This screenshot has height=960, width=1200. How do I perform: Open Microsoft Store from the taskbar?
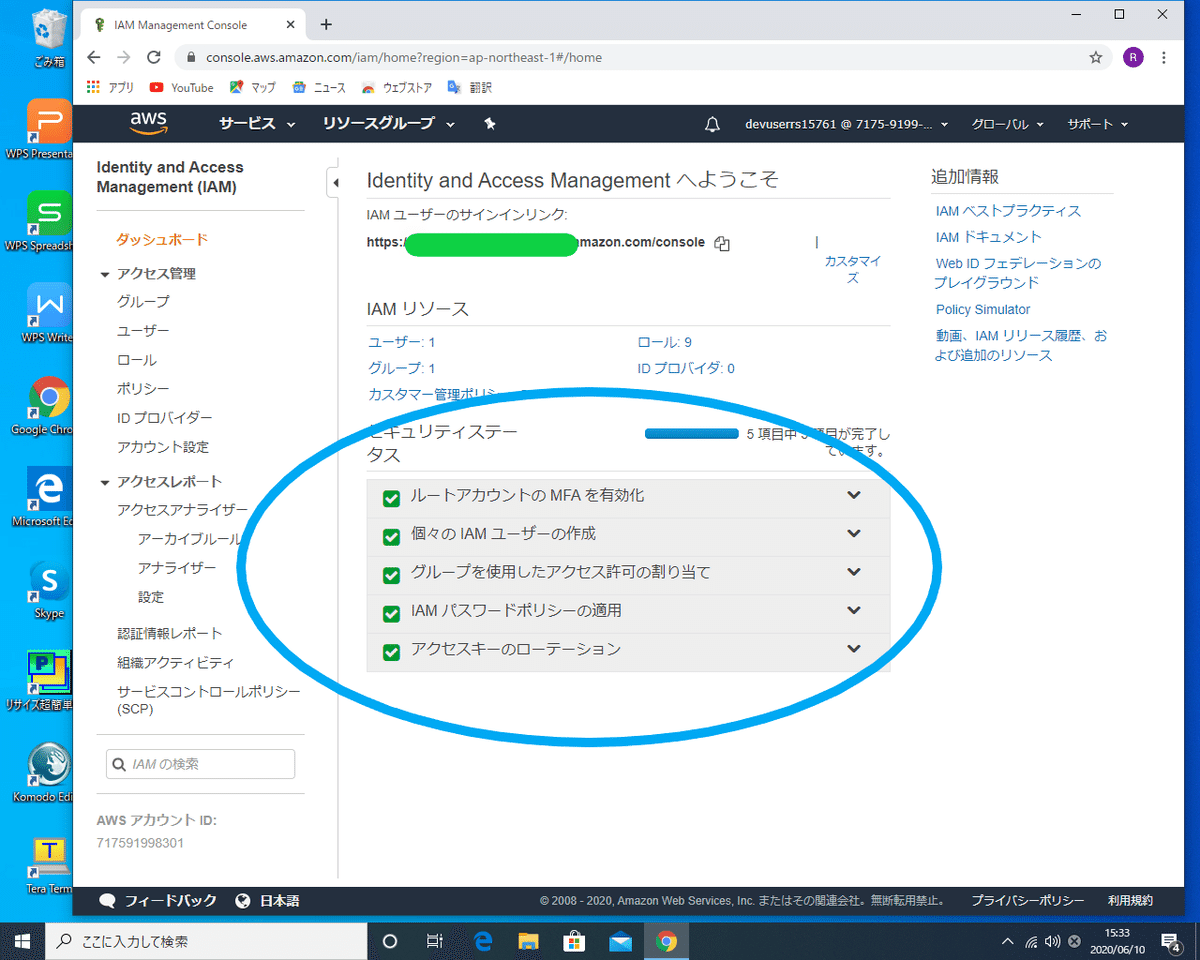coord(574,941)
